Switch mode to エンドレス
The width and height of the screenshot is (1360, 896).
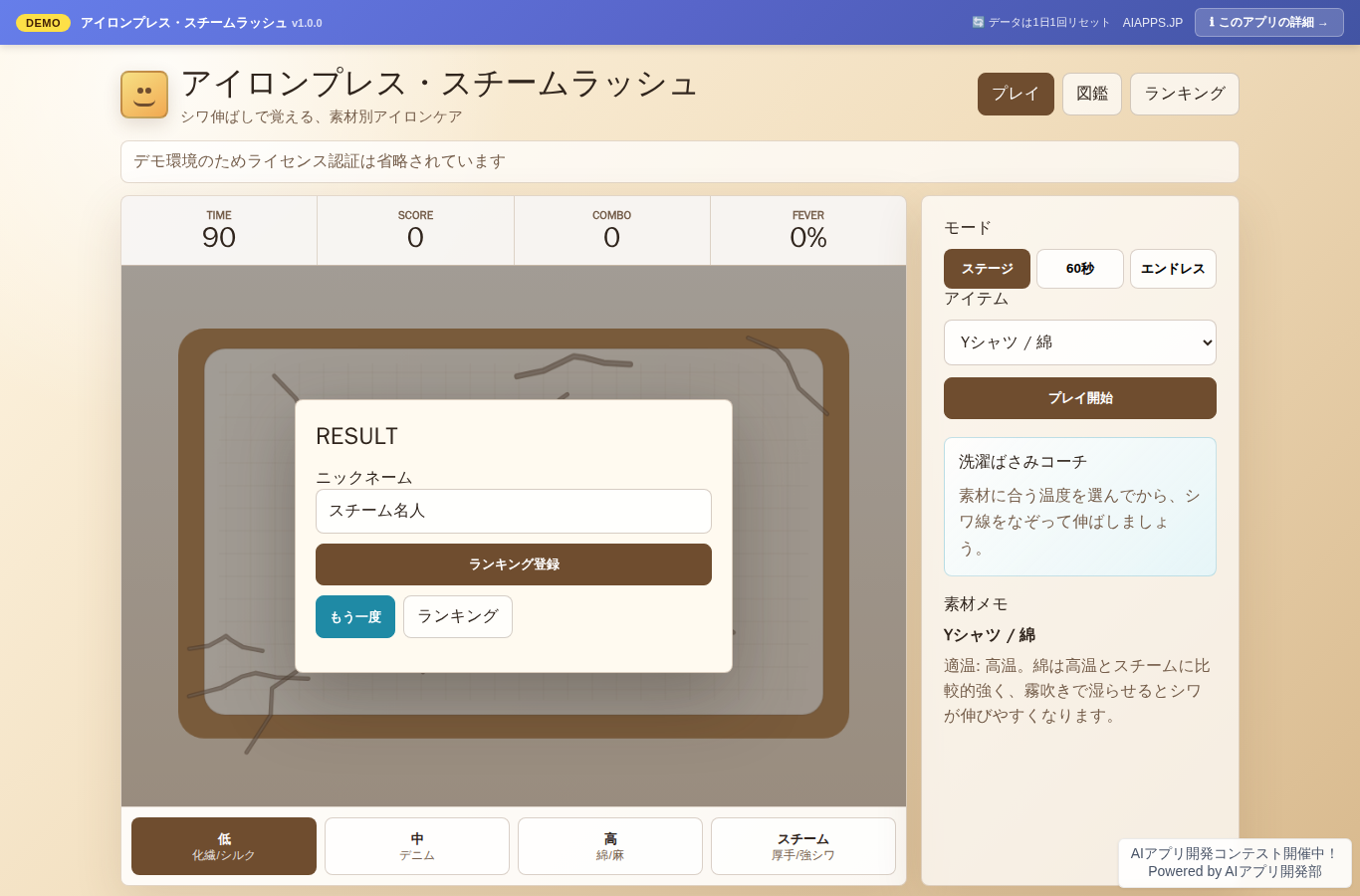[x=1173, y=269]
